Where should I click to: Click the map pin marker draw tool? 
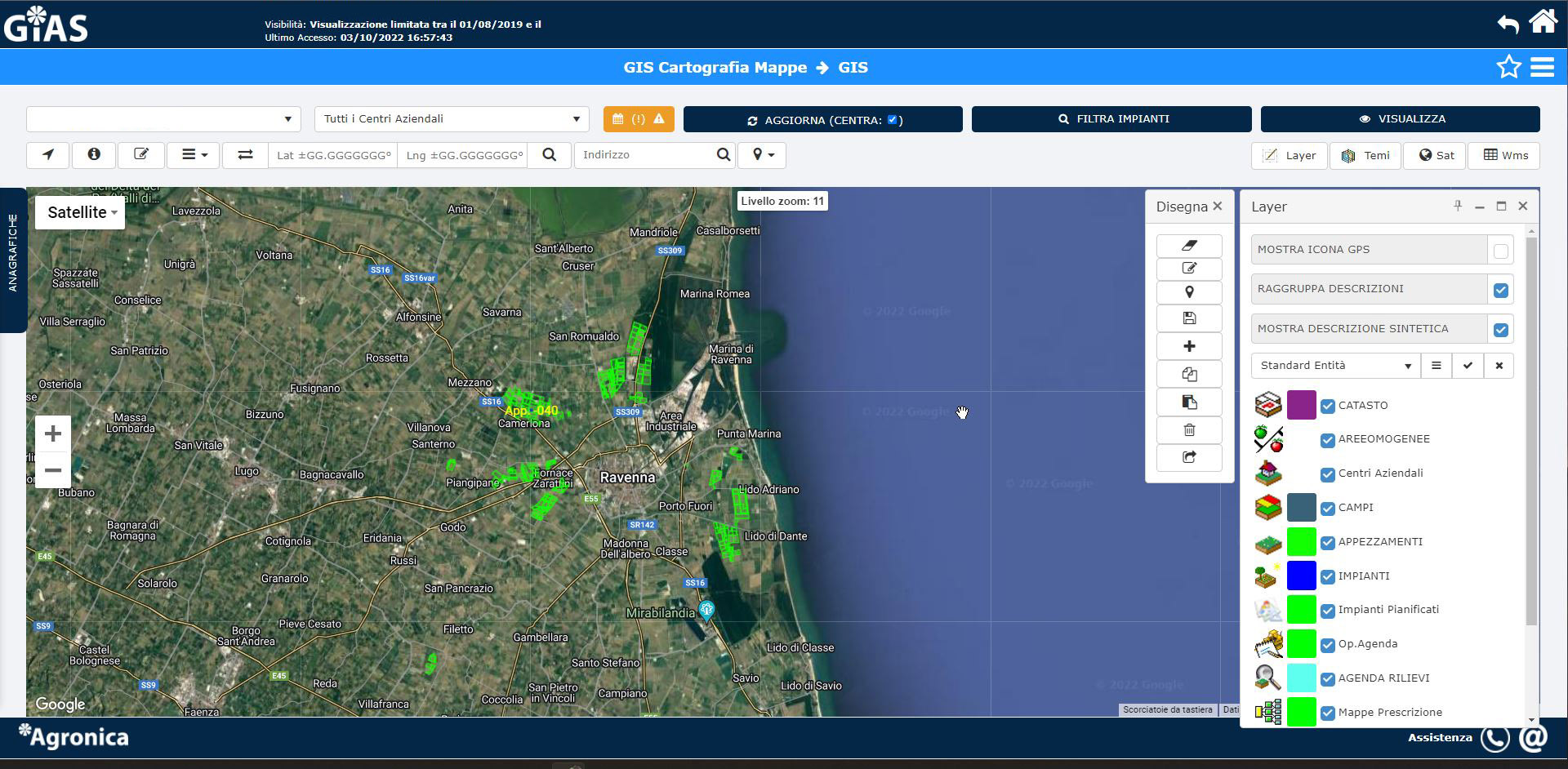[x=1189, y=292]
